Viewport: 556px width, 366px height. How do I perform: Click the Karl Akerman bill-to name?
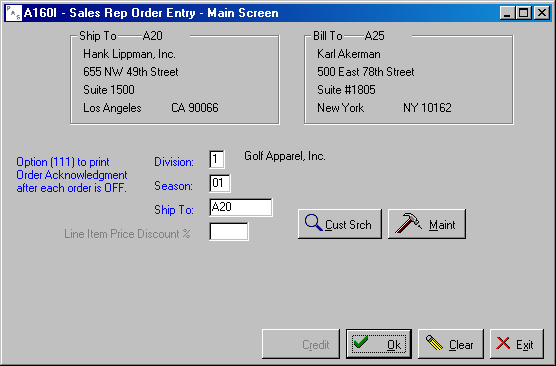tap(349, 54)
